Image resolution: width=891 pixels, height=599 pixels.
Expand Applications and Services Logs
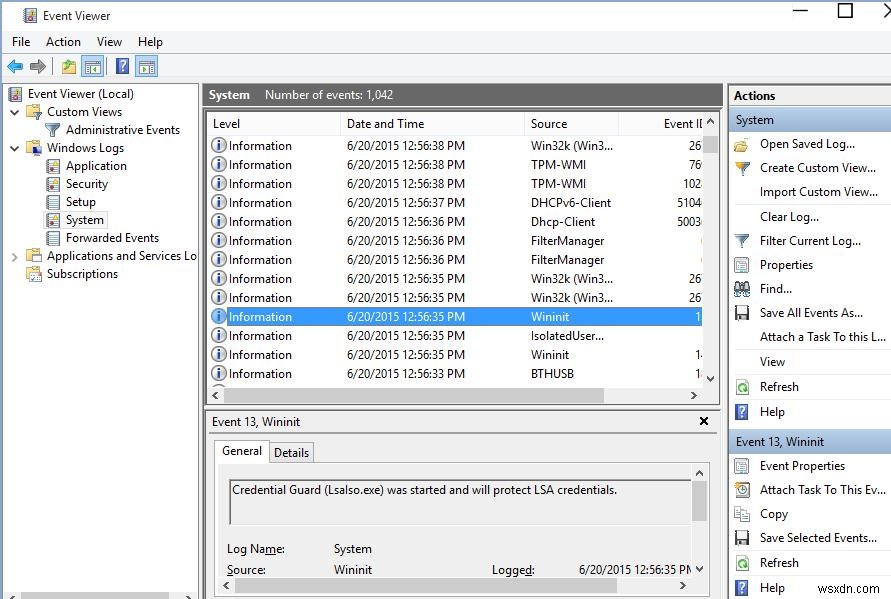(12, 255)
